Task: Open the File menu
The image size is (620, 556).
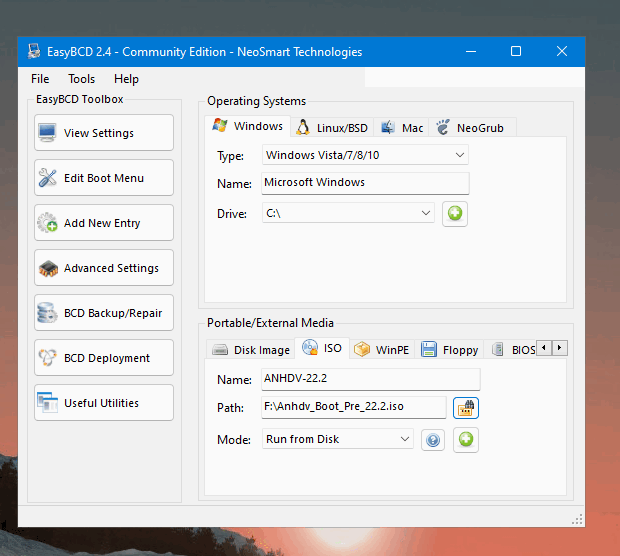Action: [x=40, y=79]
